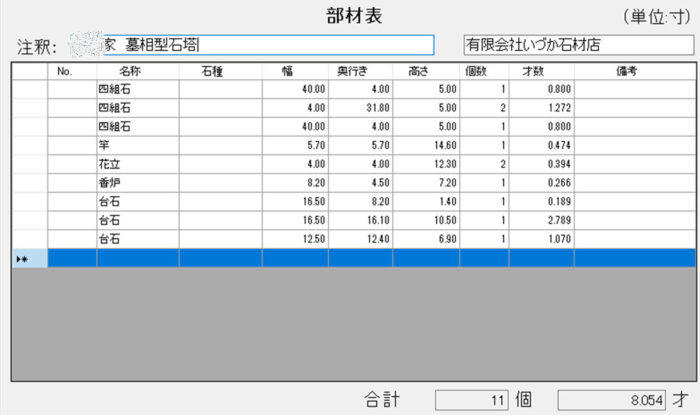Image resolution: width=700 pixels, height=415 pixels.
Task: Click the 個数 column header
Action: pyautogui.click(x=484, y=71)
